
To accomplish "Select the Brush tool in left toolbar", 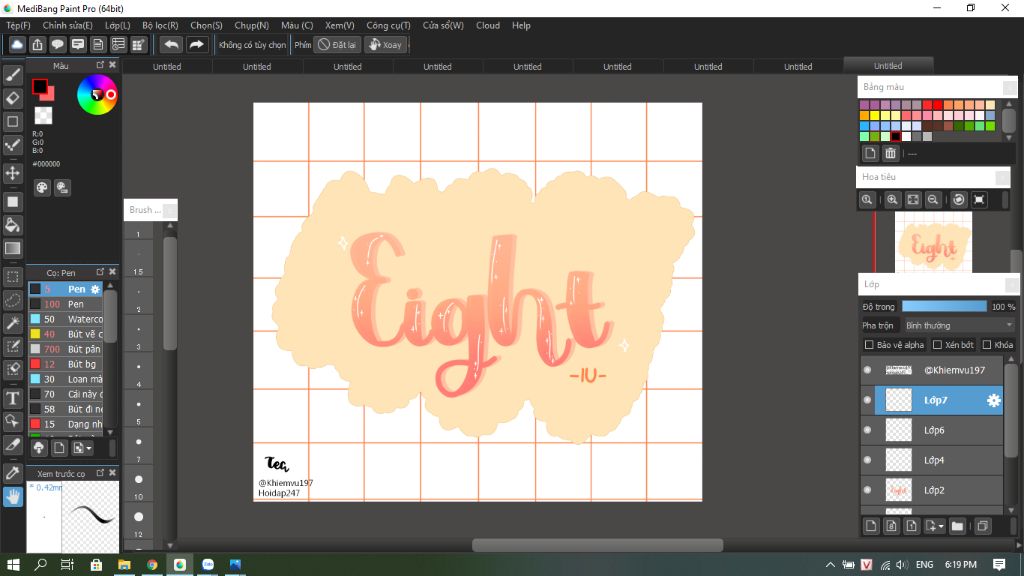I will pos(13,75).
